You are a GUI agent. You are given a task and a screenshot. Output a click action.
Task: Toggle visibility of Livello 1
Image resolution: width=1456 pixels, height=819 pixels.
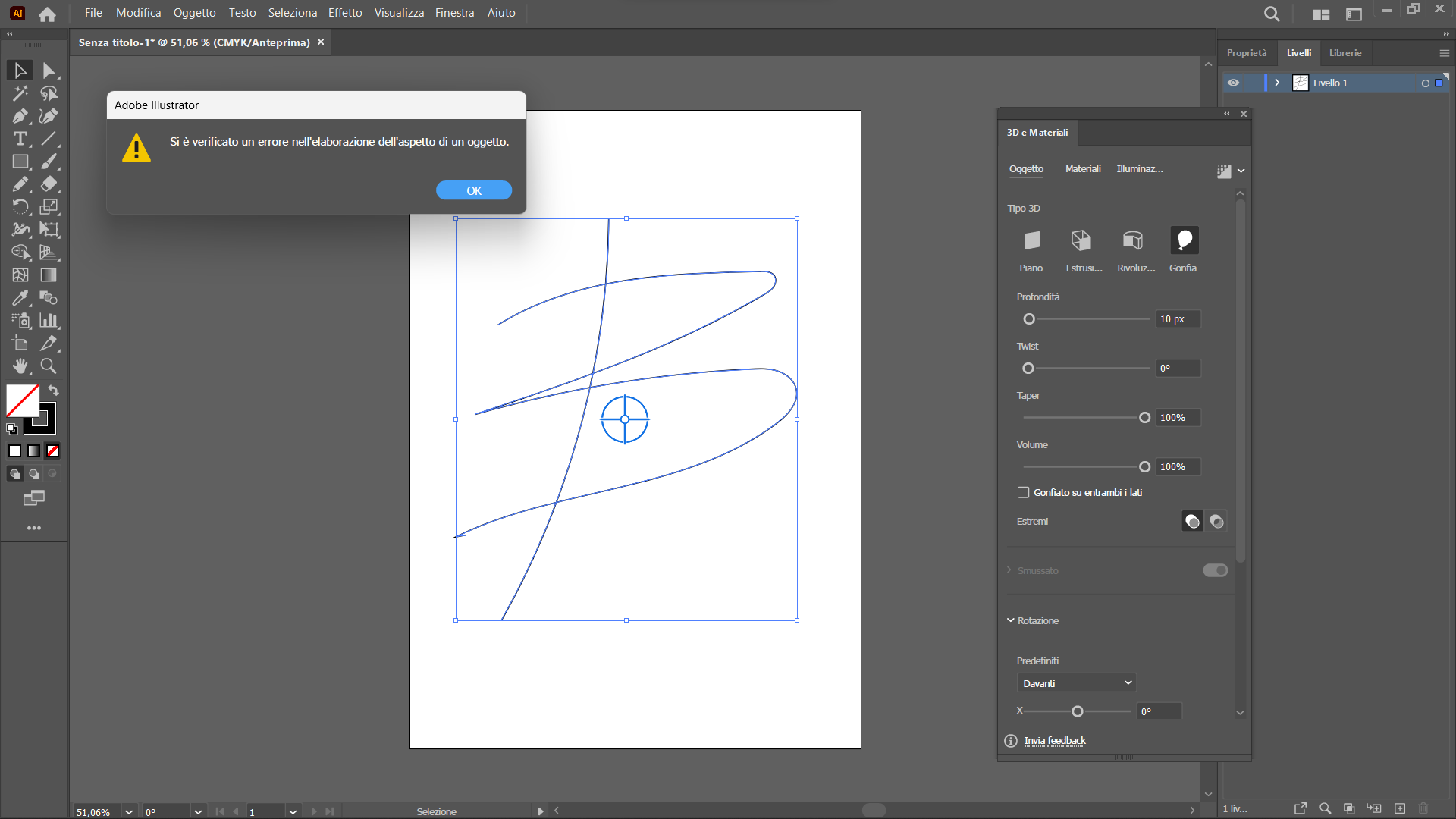coord(1235,83)
